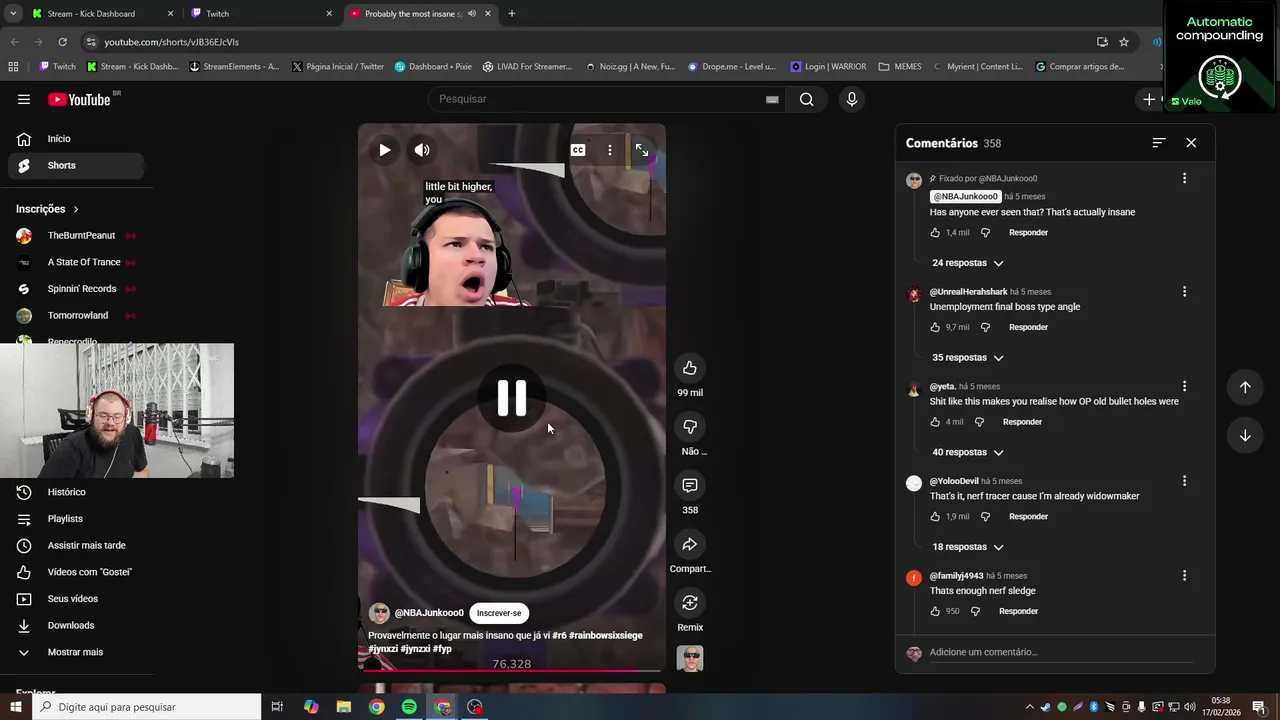The width and height of the screenshot is (1280, 720).
Task: Click the #rainbowsixsiege hashtag
Action: point(606,635)
